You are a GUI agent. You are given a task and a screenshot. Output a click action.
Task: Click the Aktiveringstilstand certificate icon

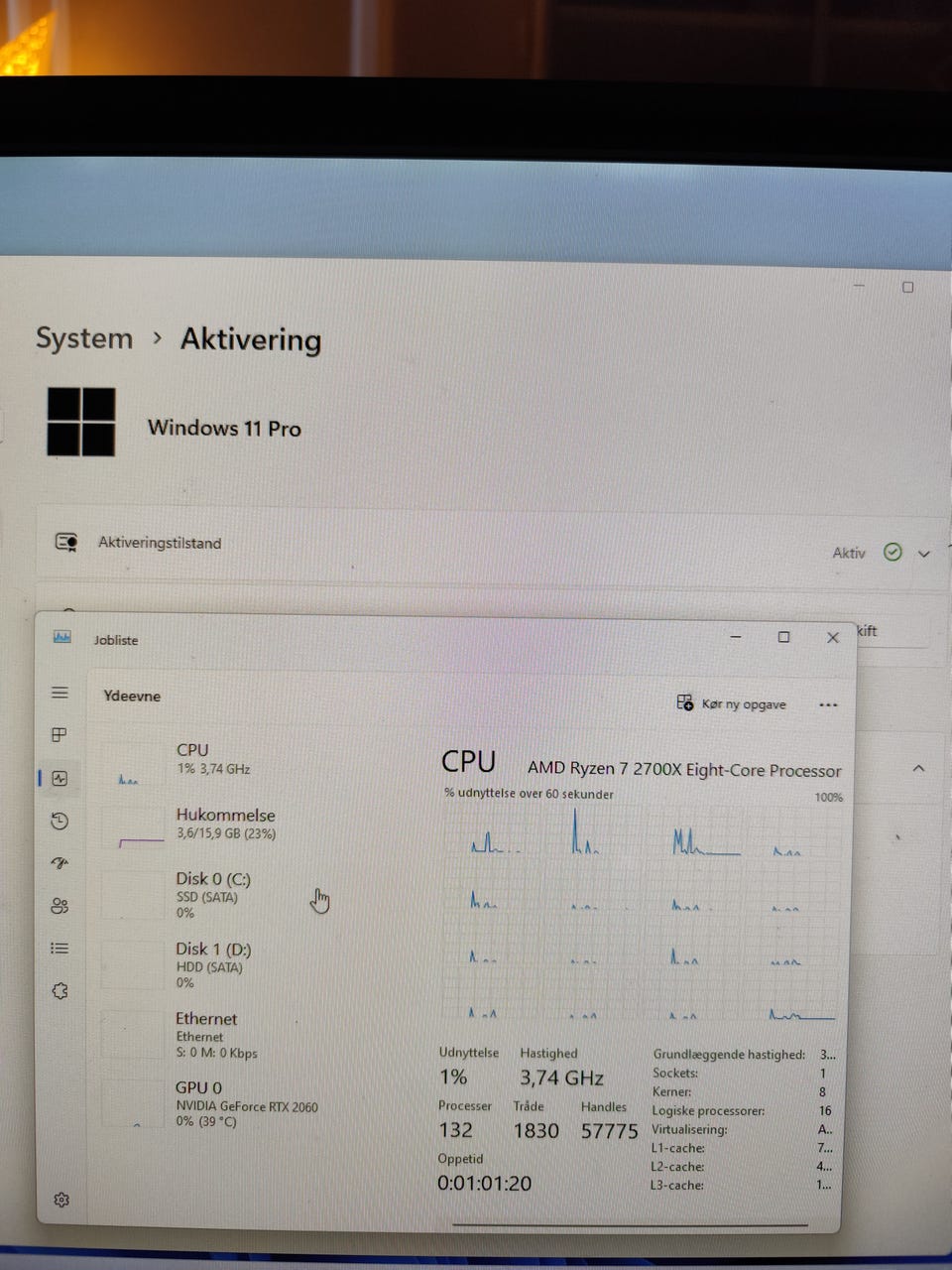point(66,542)
